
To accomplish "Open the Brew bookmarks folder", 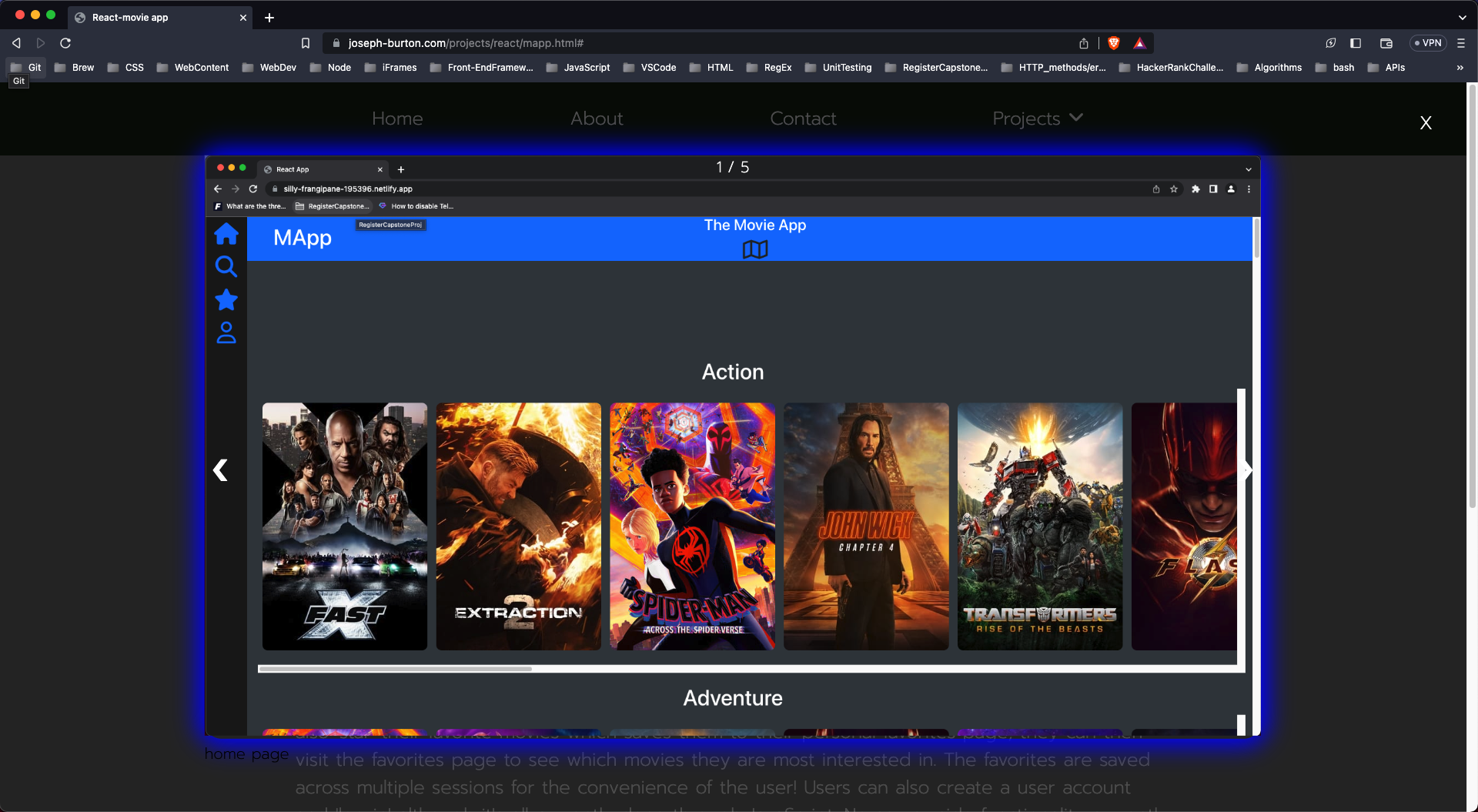I will pos(74,68).
